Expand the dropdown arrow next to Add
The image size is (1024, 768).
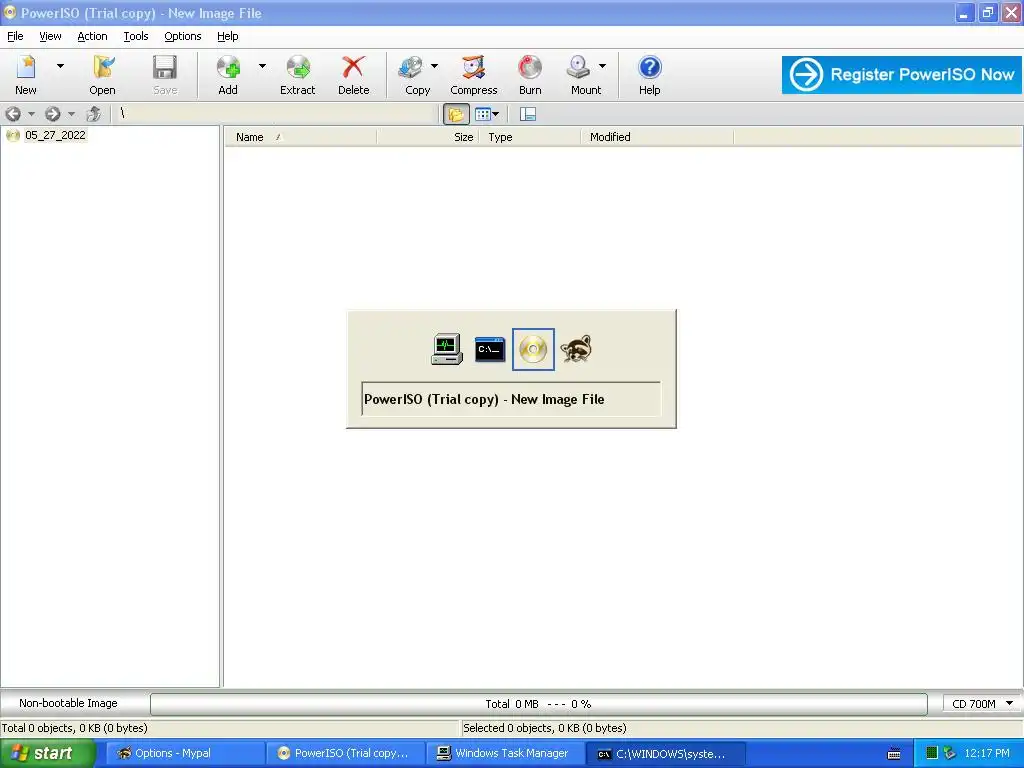click(x=262, y=66)
